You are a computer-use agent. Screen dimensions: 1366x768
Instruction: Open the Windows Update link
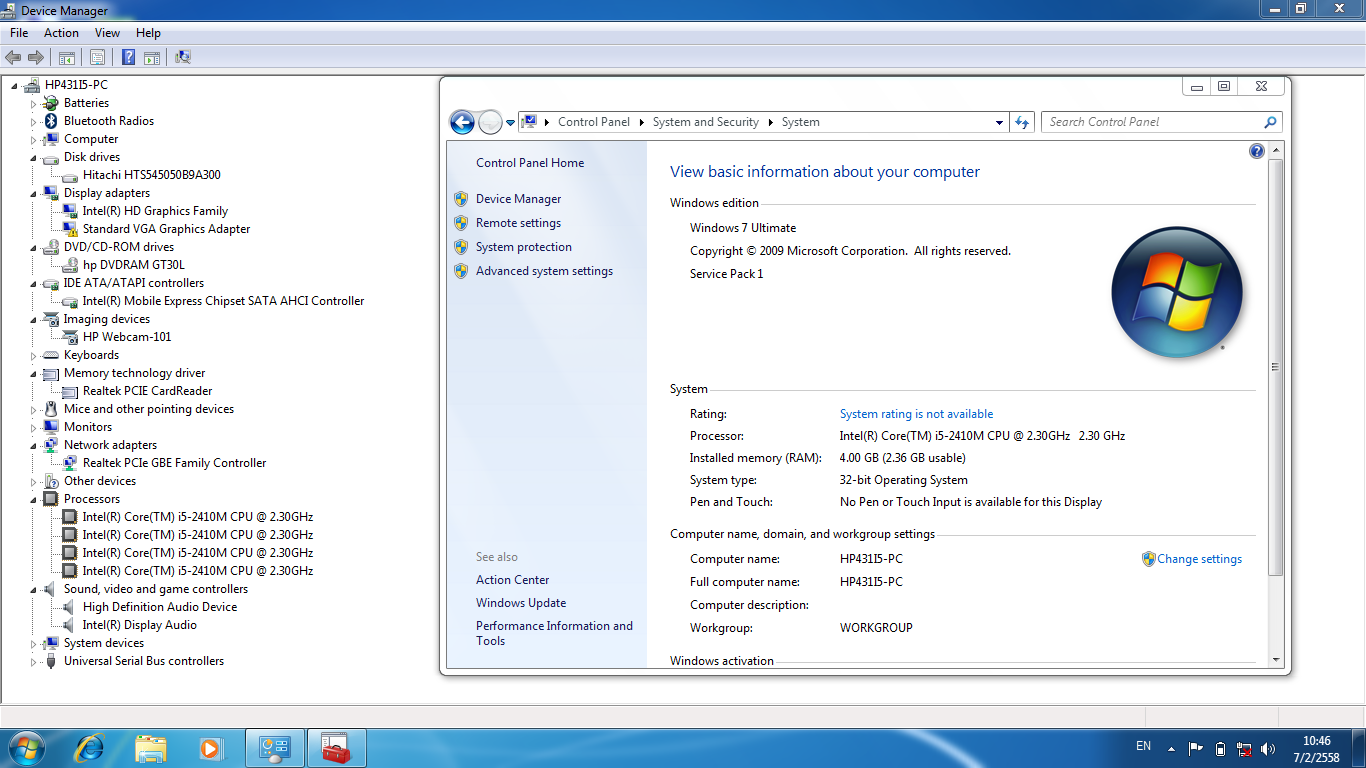521,603
